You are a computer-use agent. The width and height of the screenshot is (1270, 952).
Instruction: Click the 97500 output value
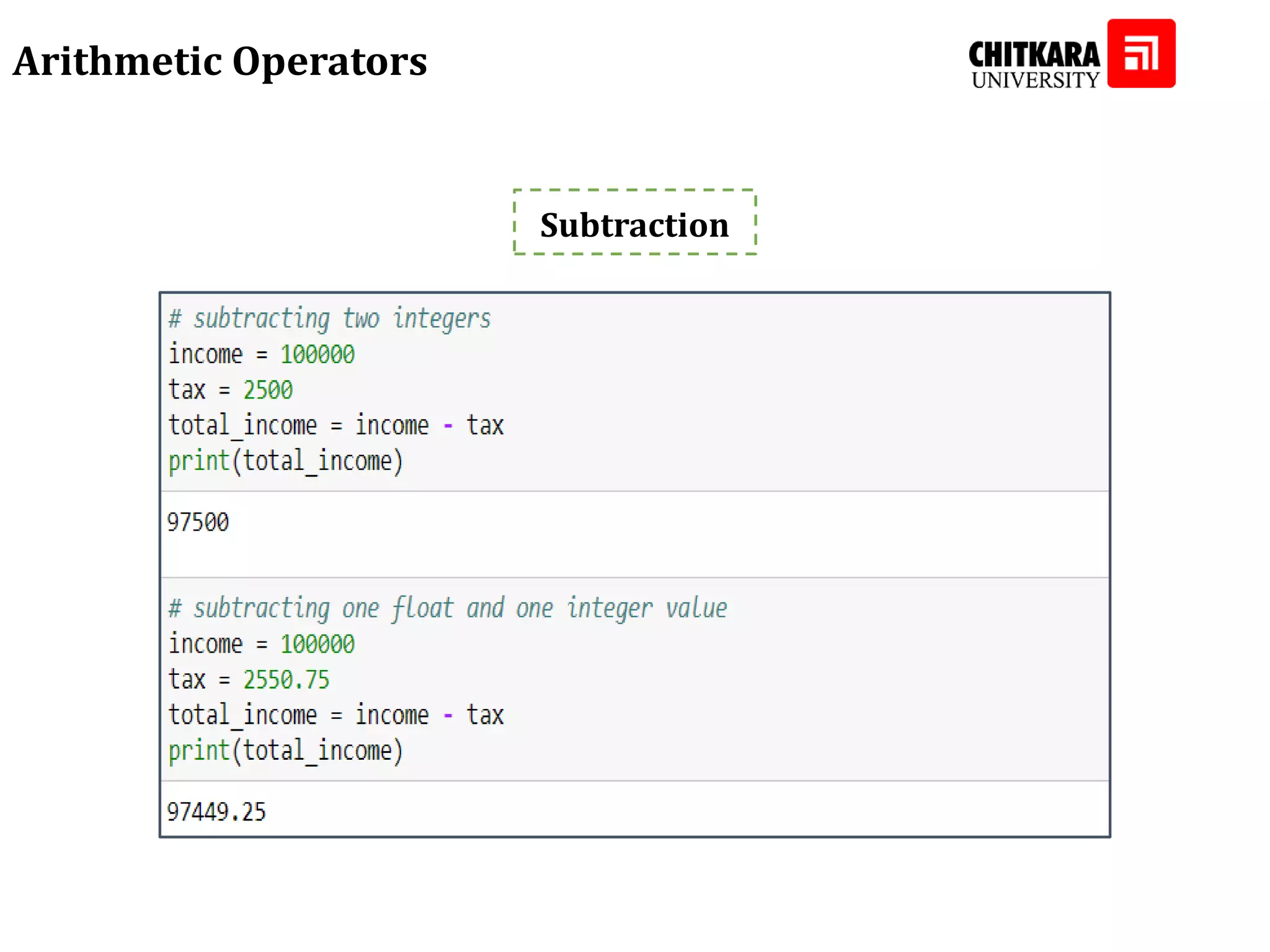198,522
